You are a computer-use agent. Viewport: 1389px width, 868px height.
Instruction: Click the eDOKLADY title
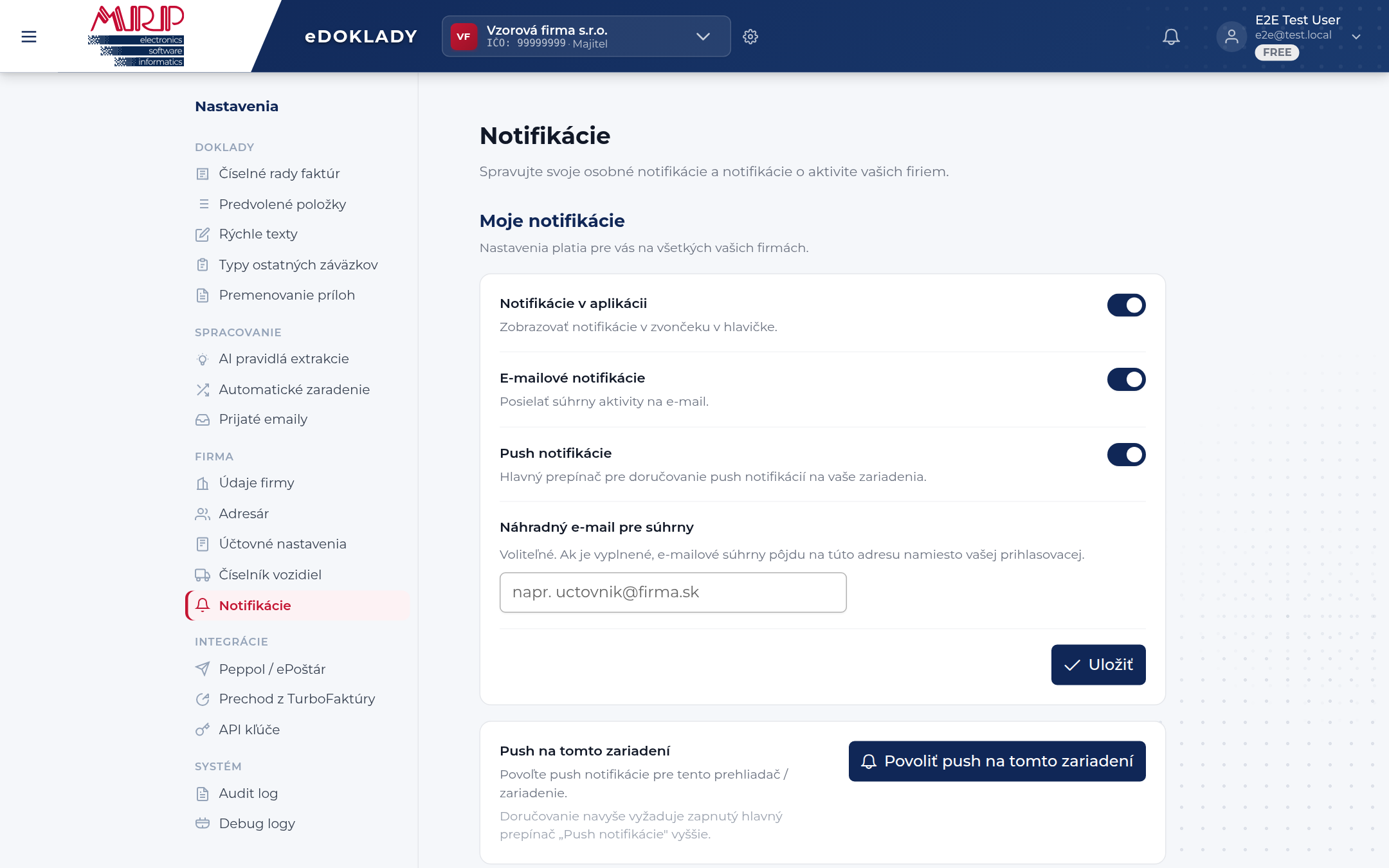[361, 37]
